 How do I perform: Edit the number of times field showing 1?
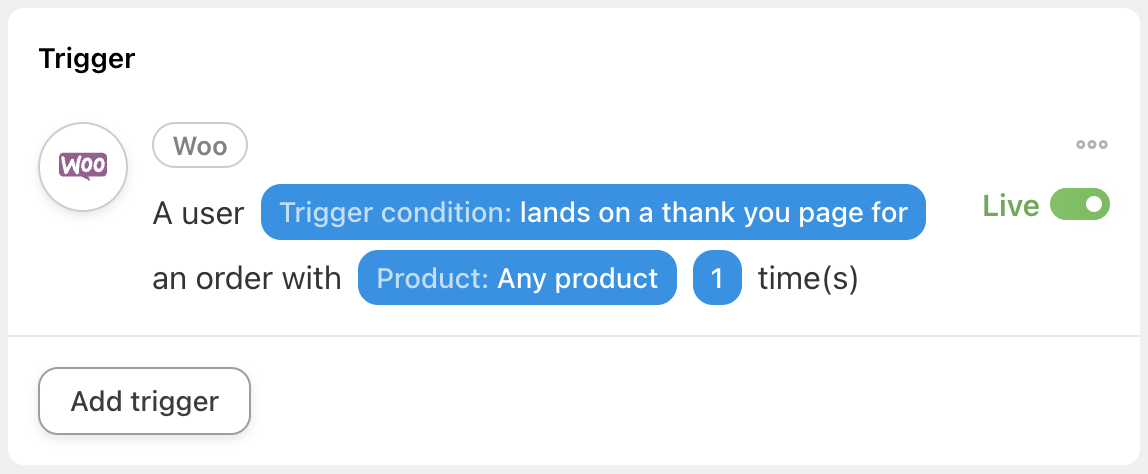[717, 278]
